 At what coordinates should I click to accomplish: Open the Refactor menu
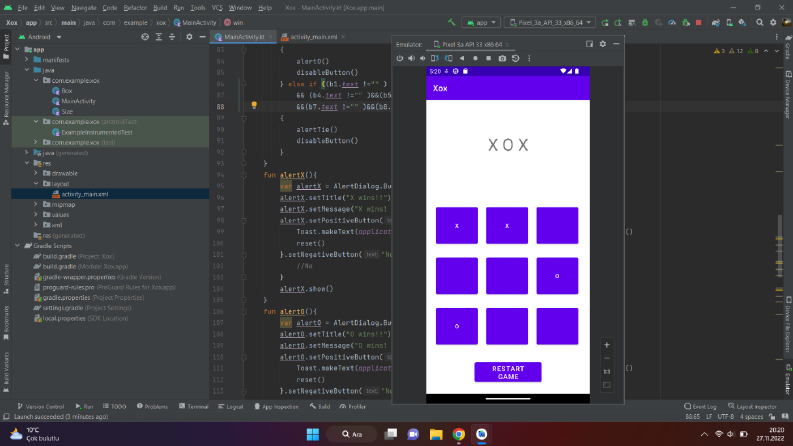(x=135, y=8)
